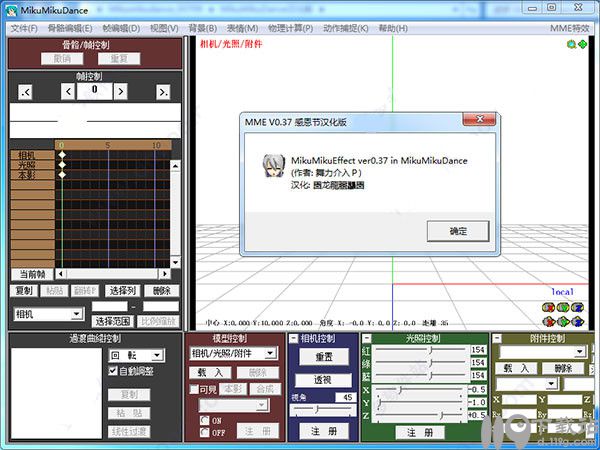
Task: Click the blue Z rotation axis icon
Action: [577, 307]
